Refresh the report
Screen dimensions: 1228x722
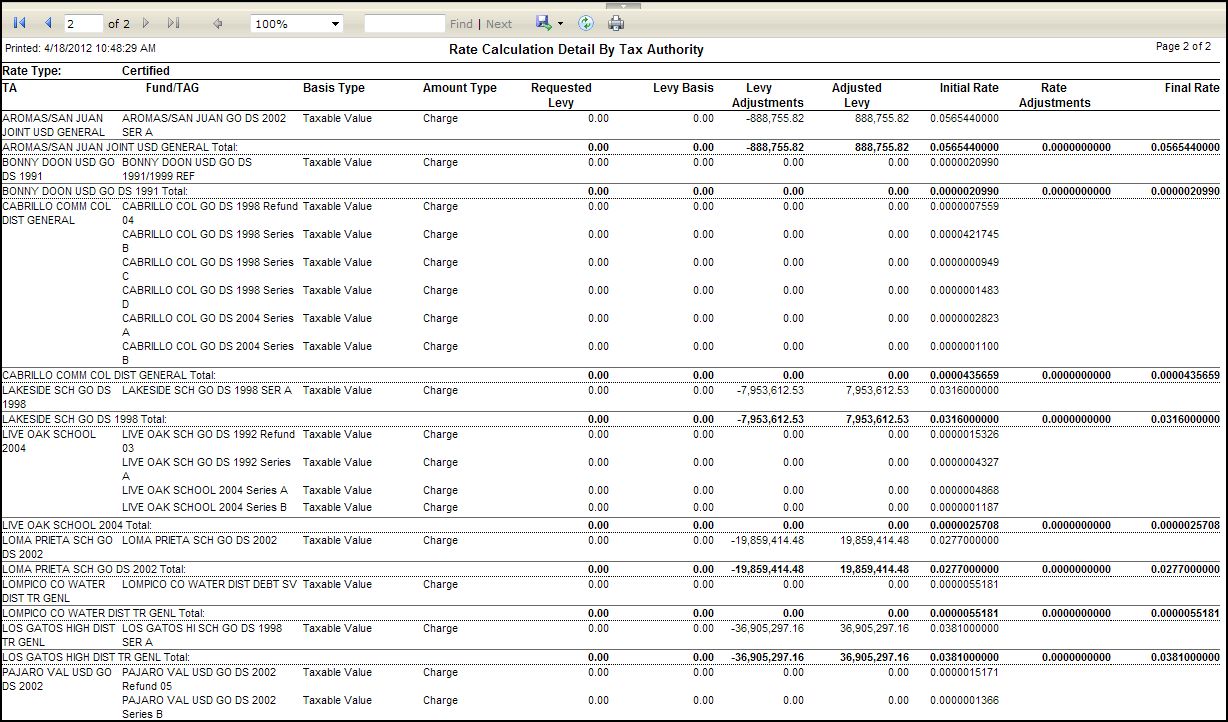point(586,23)
